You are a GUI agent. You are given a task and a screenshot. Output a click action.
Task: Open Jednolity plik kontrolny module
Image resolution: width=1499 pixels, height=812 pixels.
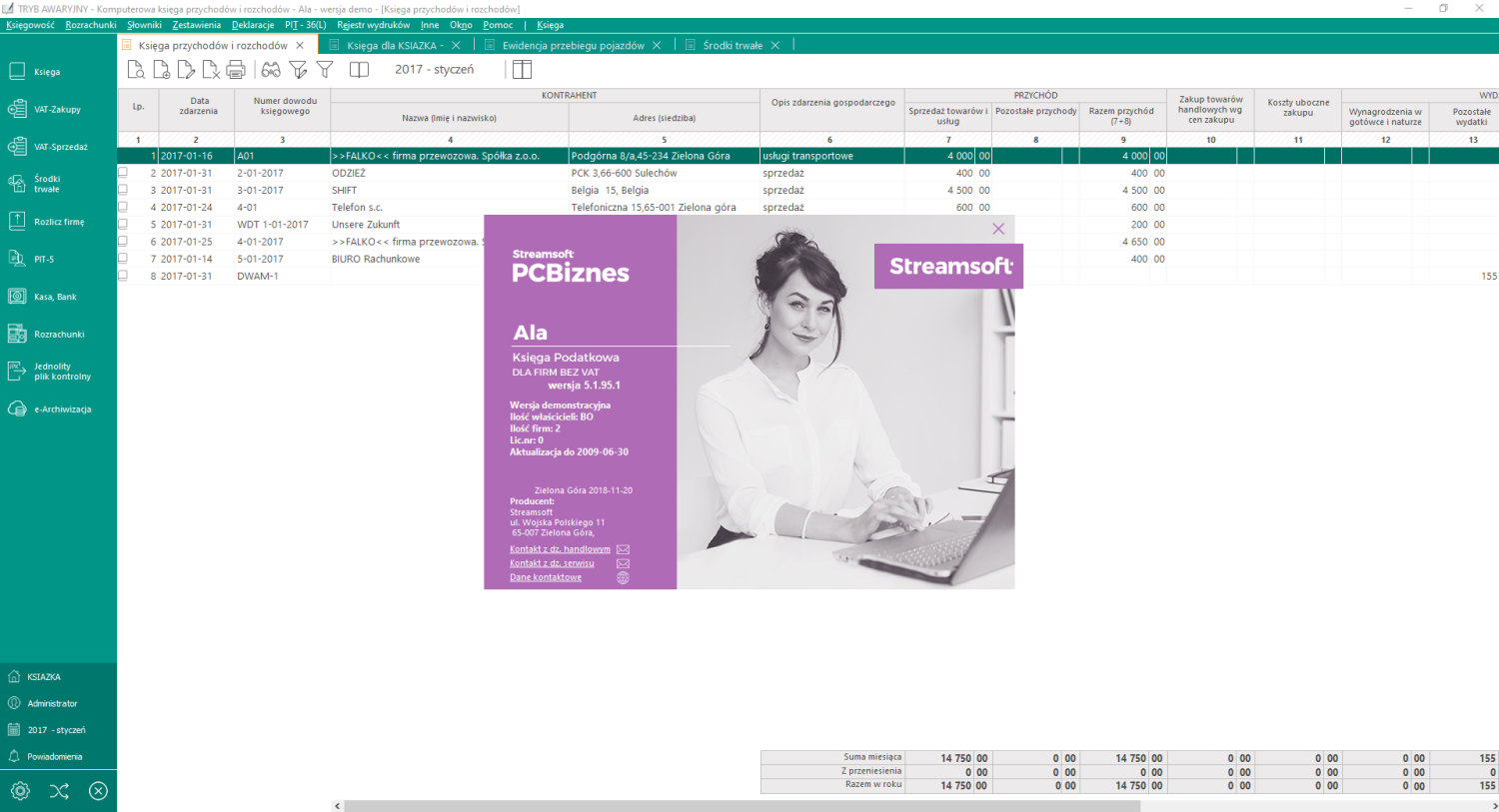coord(47,372)
